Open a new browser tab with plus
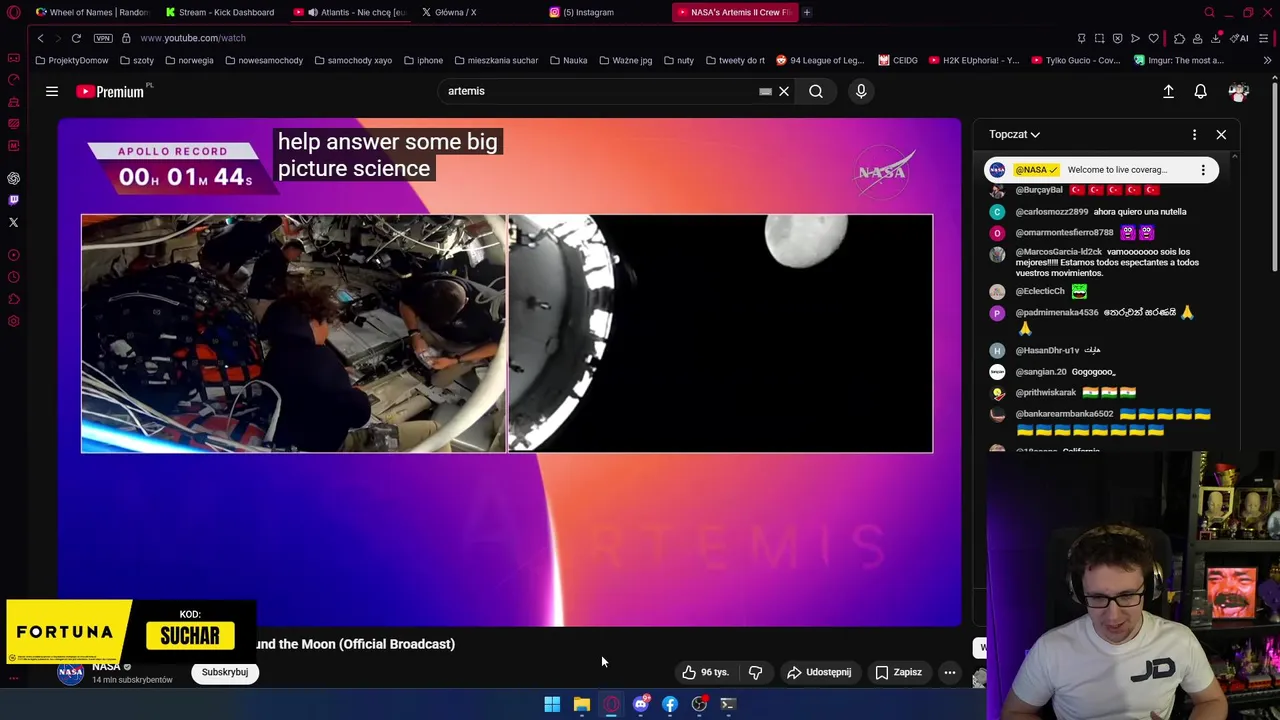Screen dimensions: 1280x720 (x=807, y=12)
